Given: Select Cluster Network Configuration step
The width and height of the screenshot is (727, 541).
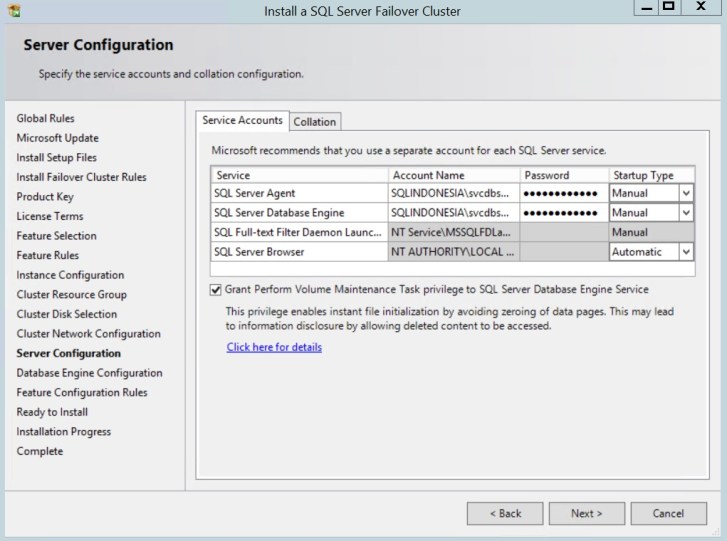Looking at the screenshot, I should (88, 334).
